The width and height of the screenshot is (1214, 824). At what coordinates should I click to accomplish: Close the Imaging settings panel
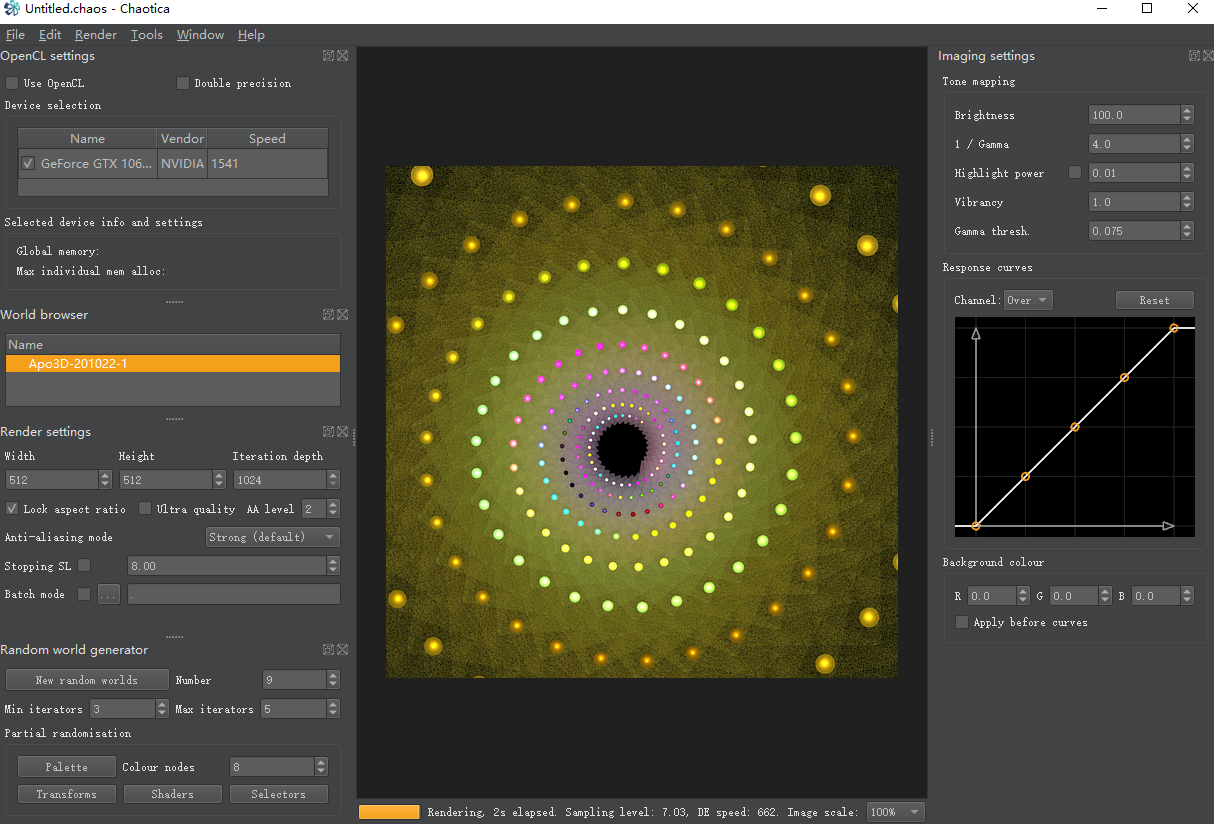[x=1208, y=56]
